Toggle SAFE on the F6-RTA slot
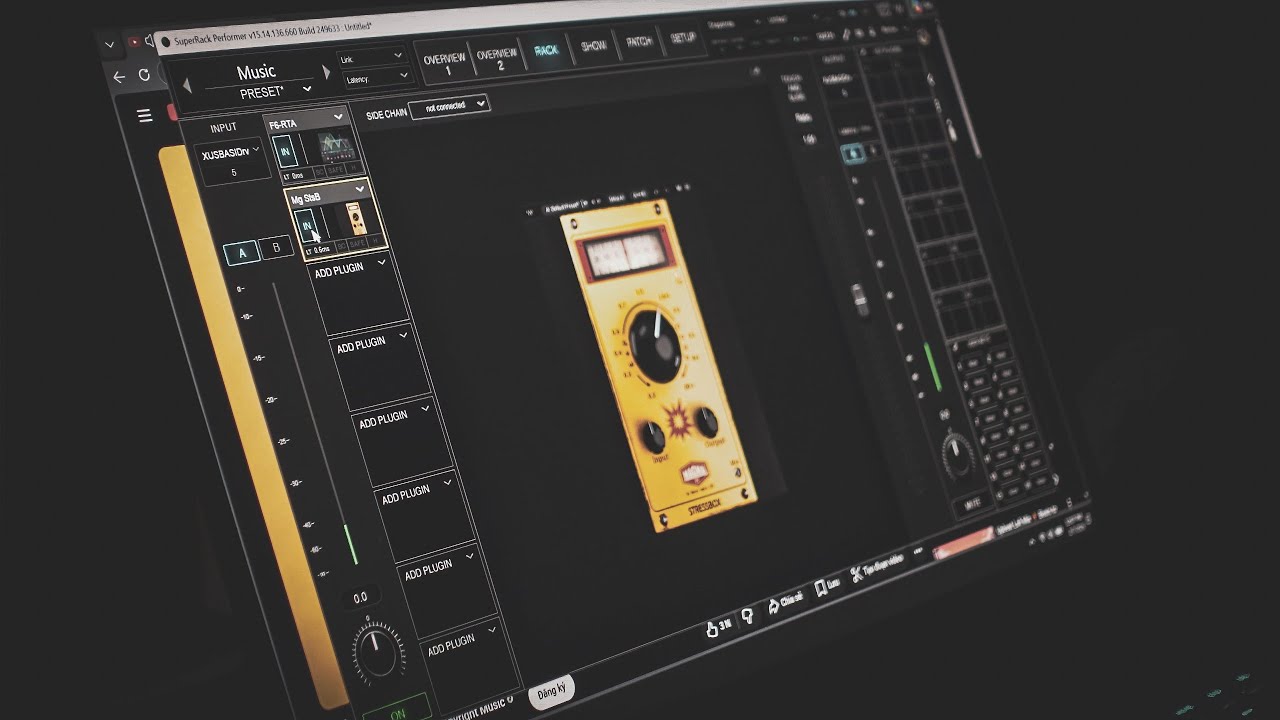Screen dimensions: 1280x720 (335, 171)
